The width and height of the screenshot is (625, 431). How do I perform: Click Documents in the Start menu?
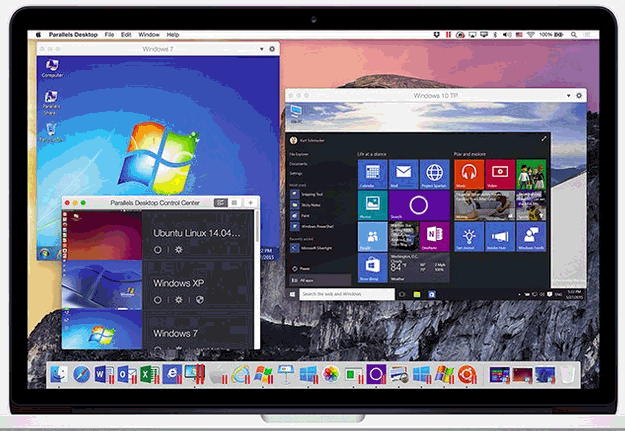coord(298,164)
